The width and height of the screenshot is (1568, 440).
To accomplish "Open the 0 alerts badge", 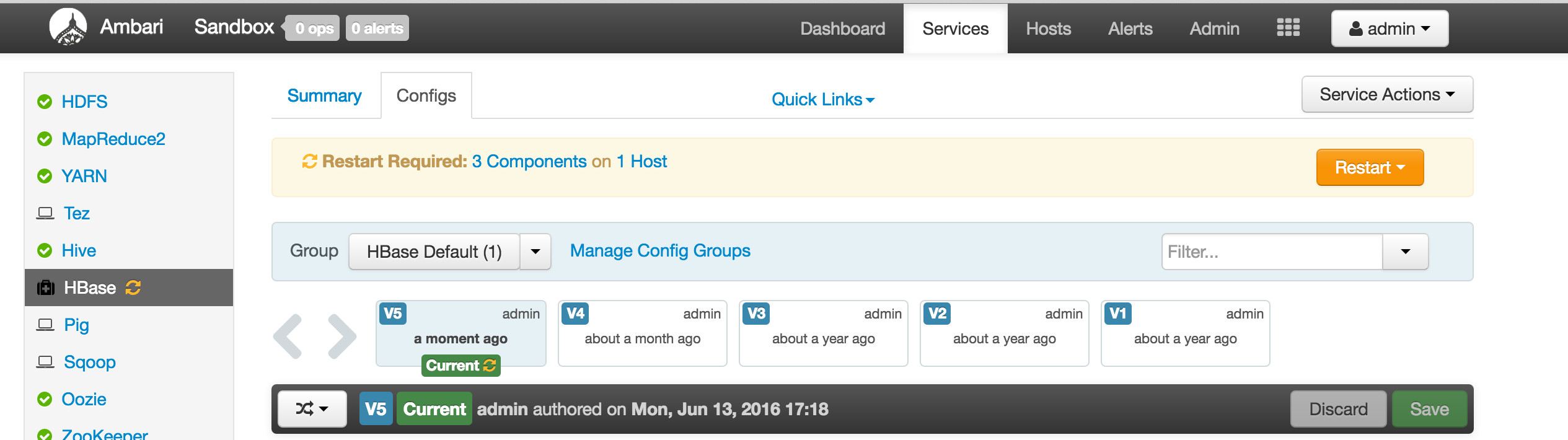I will click(377, 29).
